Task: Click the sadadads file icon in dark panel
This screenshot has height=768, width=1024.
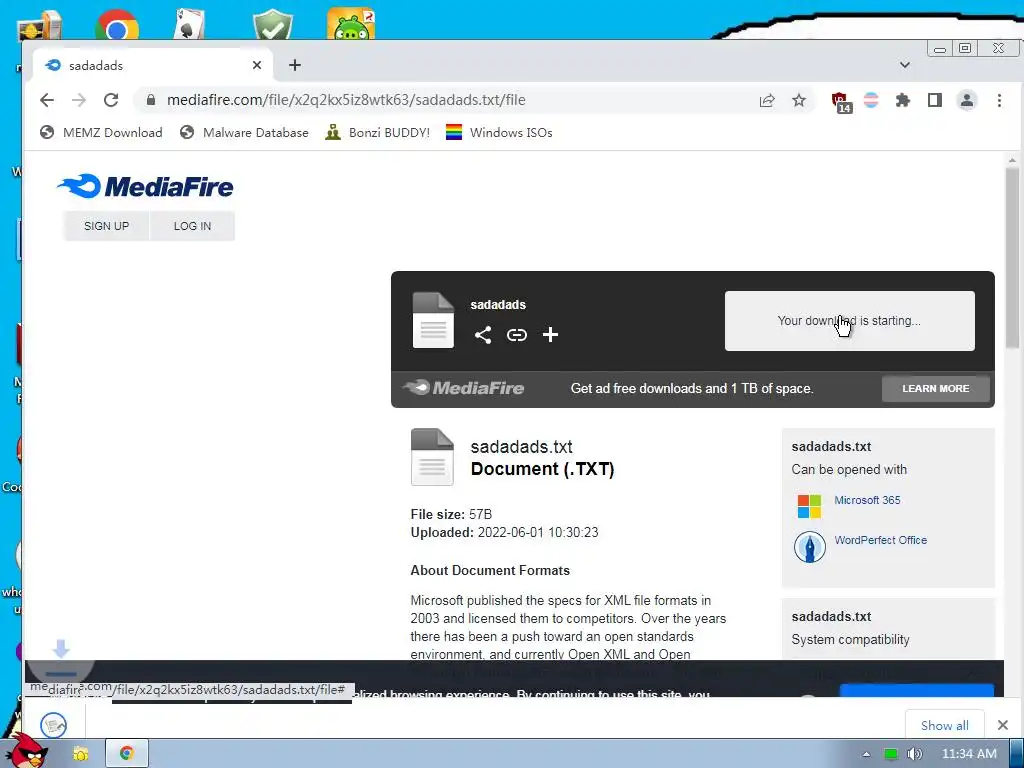Action: 433,320
